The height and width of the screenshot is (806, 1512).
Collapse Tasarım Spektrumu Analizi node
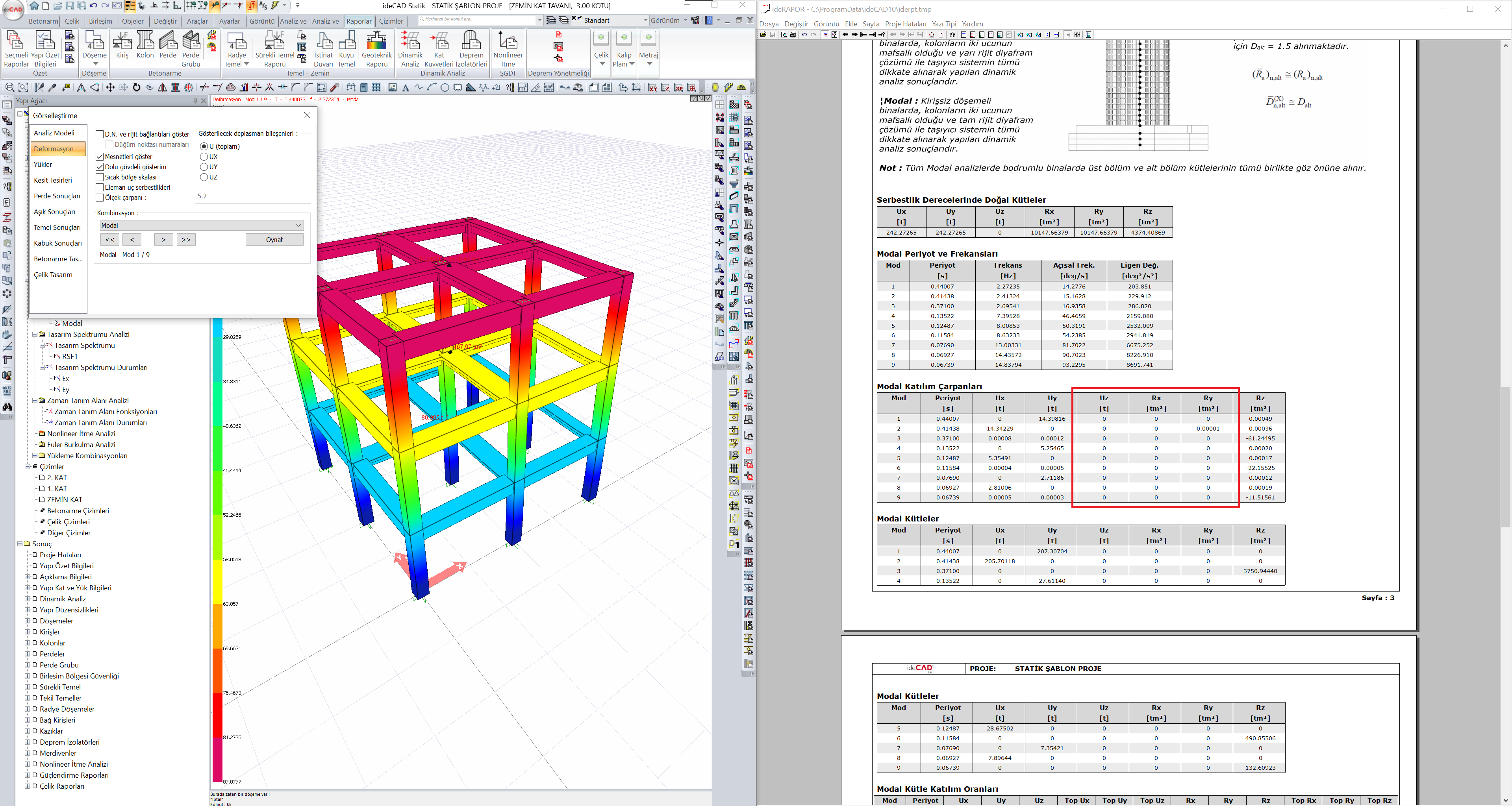[x=35, y=335]
